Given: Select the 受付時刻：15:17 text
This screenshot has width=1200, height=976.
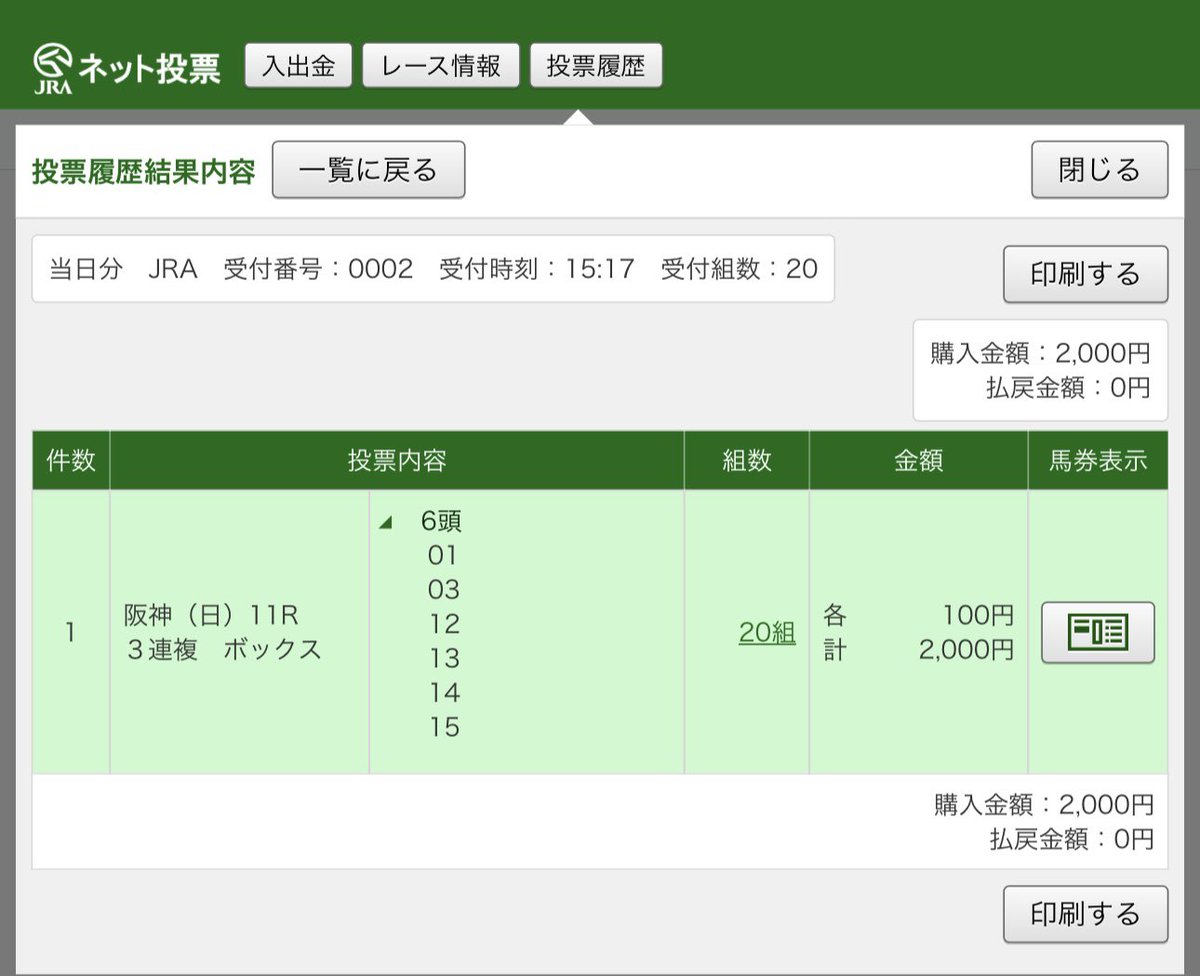Looking at the screenshot, I should [537, 269].
